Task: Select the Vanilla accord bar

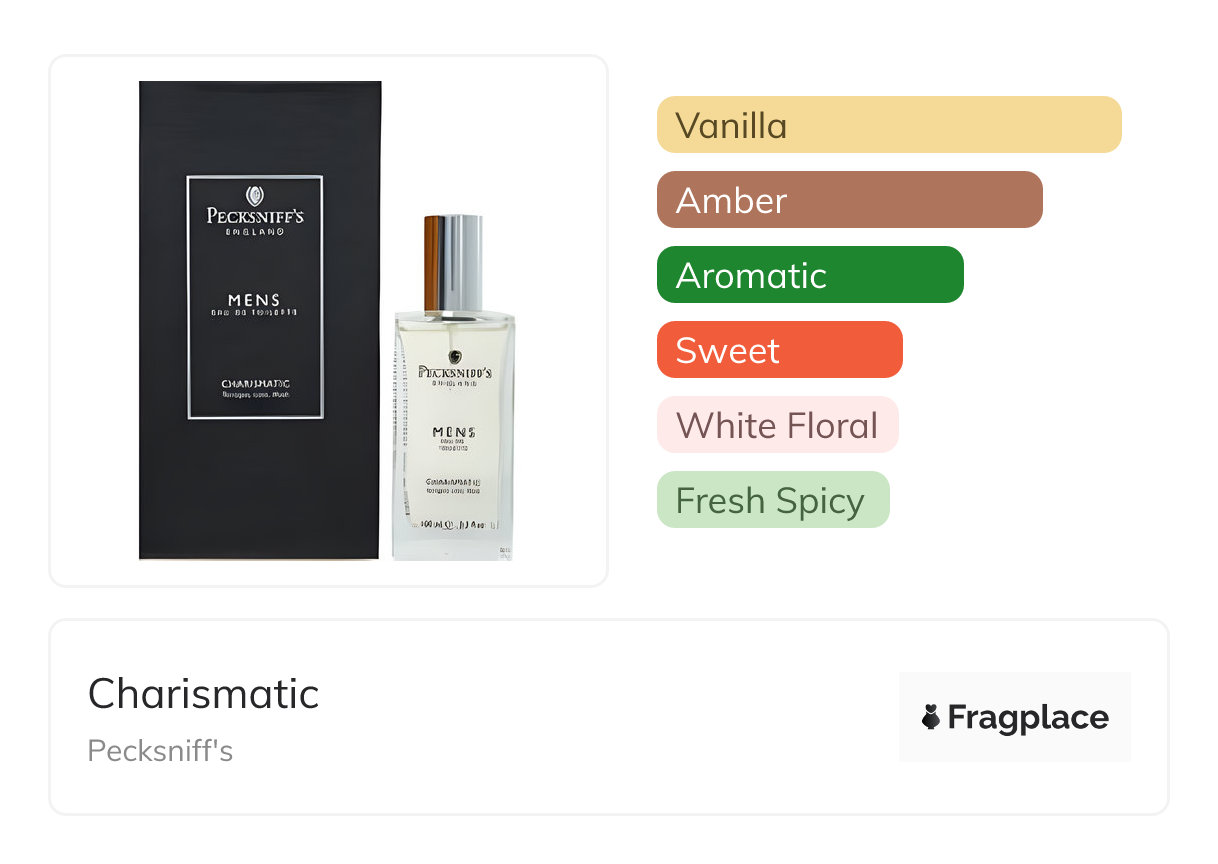Action: (x=889, y=125)
